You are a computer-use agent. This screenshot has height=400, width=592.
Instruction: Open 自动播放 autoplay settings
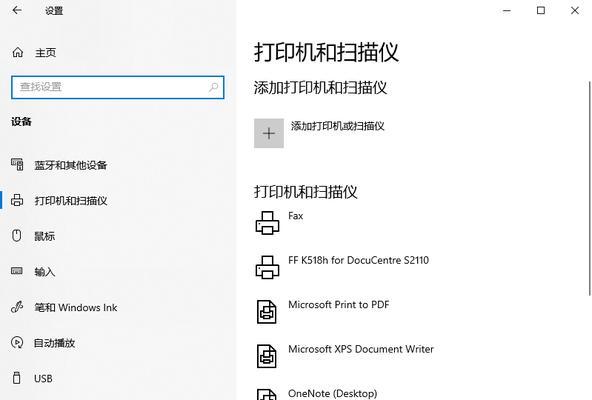(x=54, y=343)
